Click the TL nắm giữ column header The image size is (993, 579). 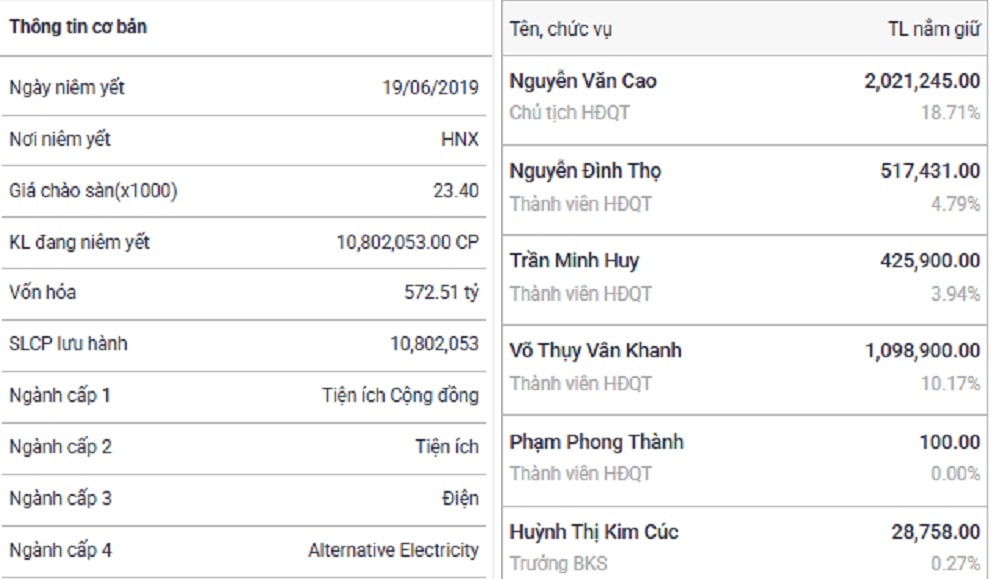pos(934,29)
